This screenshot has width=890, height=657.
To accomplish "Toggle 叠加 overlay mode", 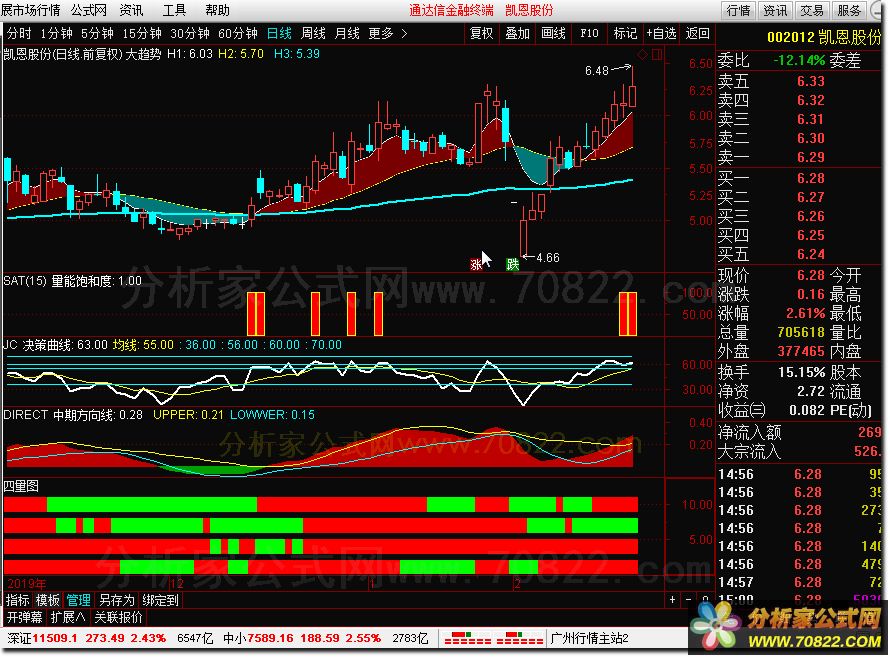I will (x=517, y=32).
